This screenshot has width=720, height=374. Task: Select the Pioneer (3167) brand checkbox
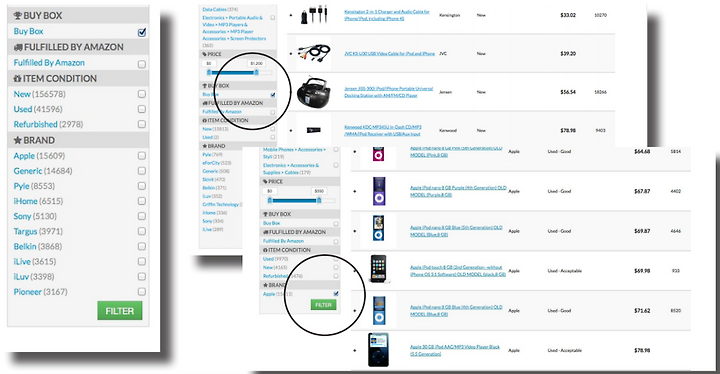click(x=142, y=292)
